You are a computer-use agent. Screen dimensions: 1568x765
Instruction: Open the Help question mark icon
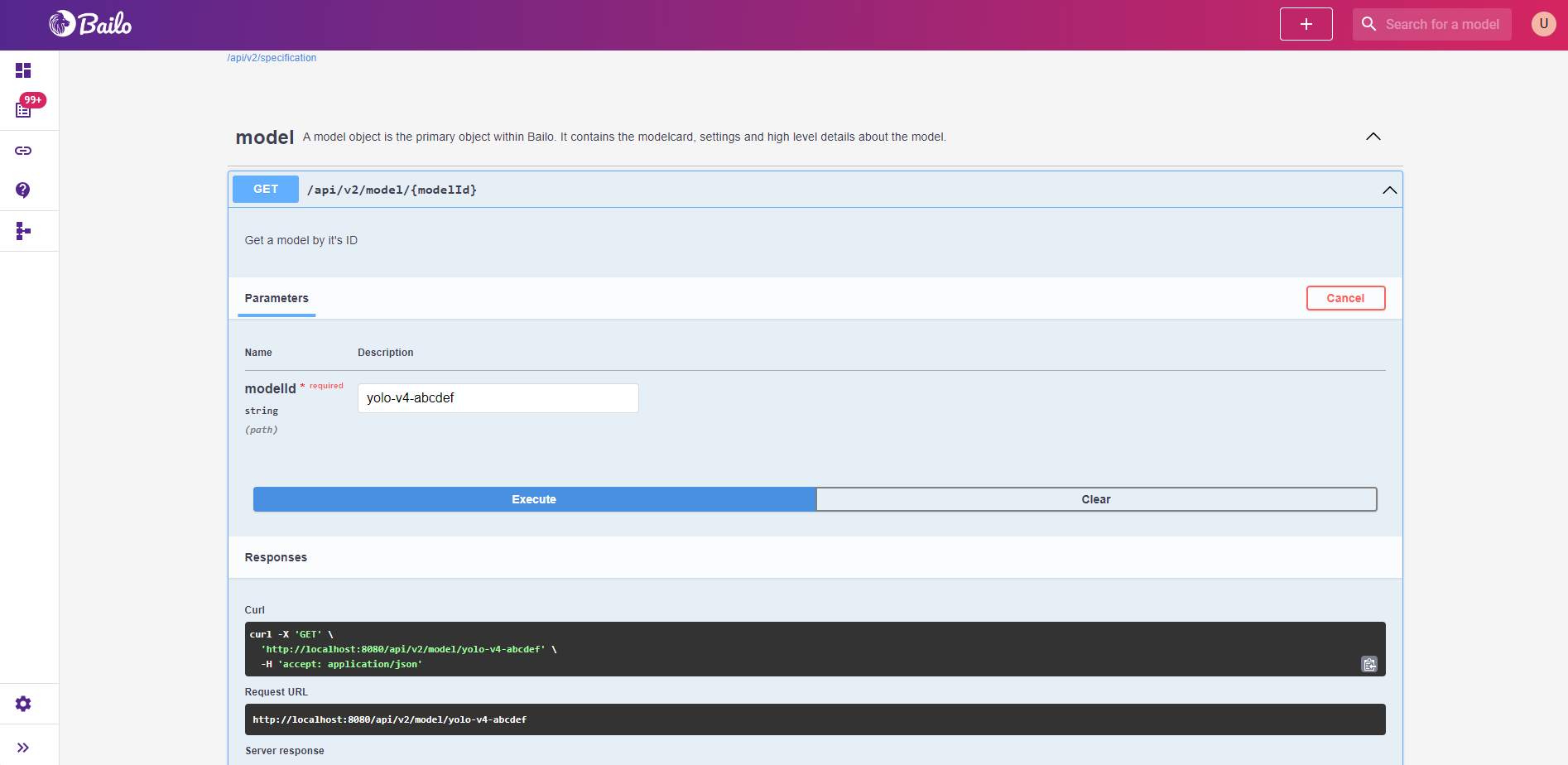(x=23, y=190)
